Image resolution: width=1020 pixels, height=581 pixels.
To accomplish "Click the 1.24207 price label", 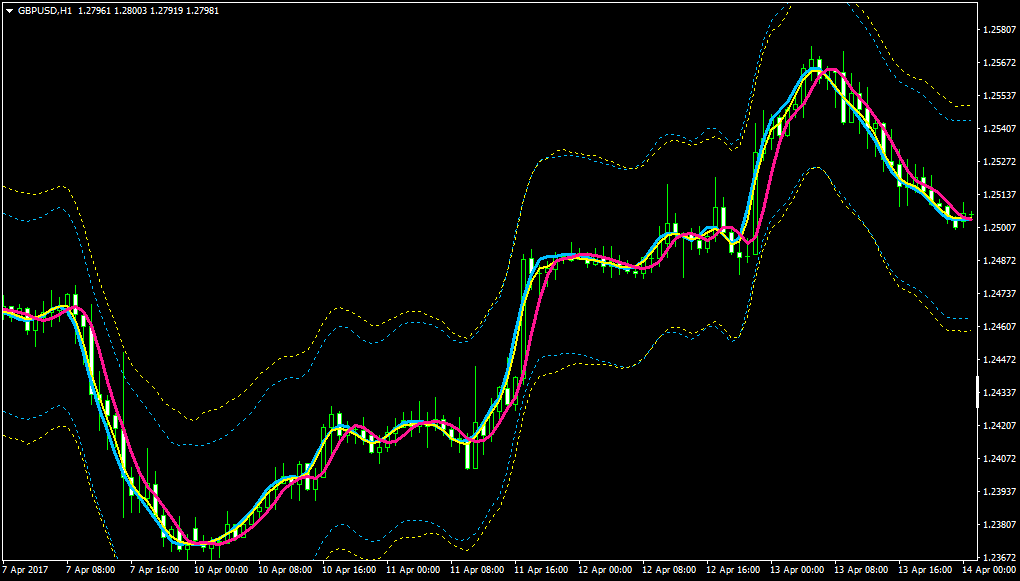I will click(999, 426).
